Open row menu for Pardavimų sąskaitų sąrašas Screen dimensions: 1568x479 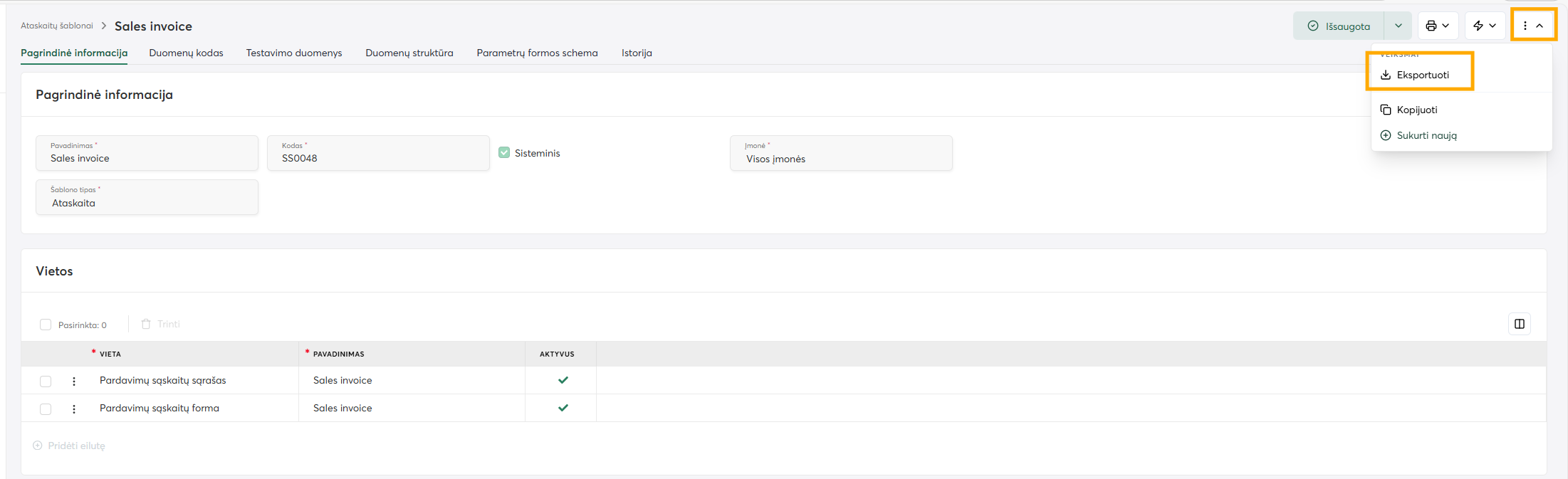coord(74,381)
